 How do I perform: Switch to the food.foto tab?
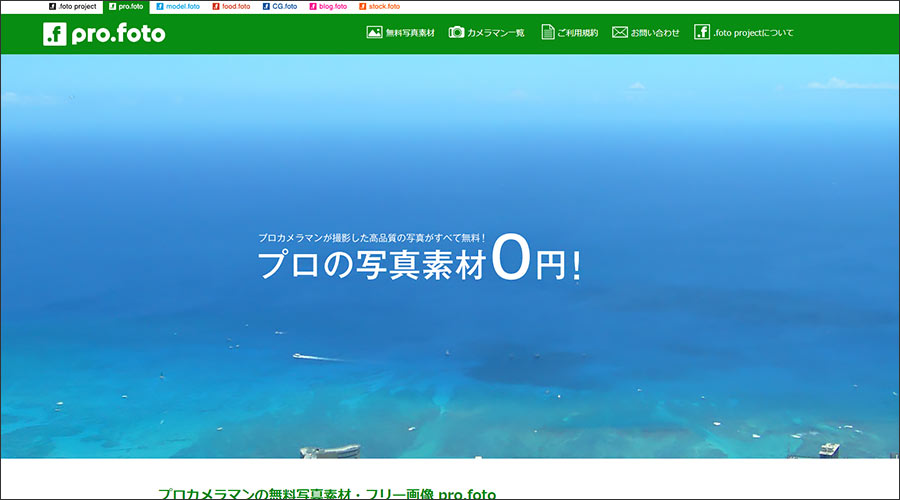231,7
